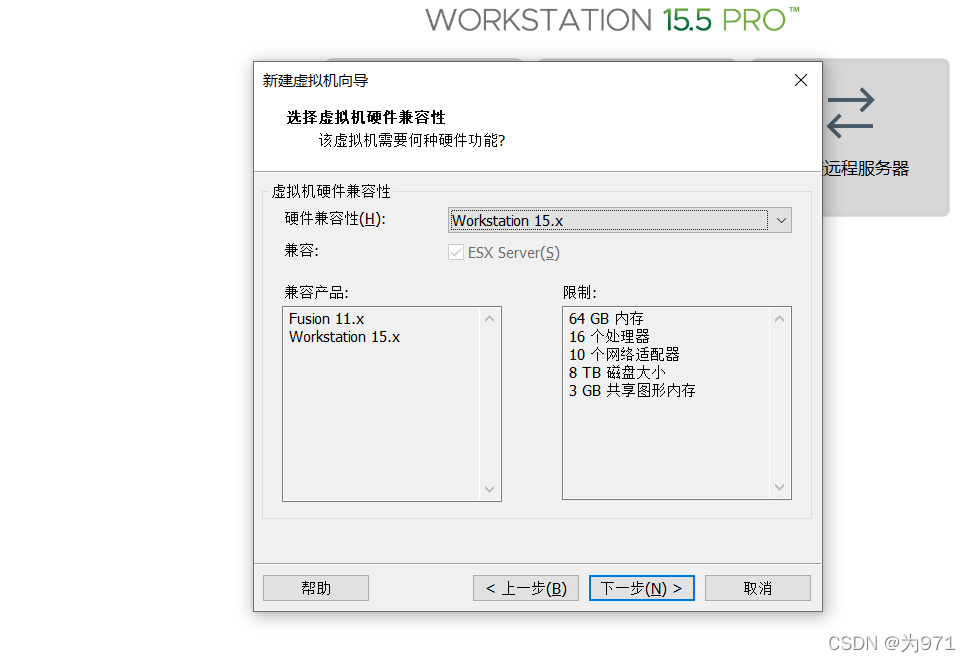Click the 帮助 button
This screenshot has height=662, width=971.
point(316,588)
